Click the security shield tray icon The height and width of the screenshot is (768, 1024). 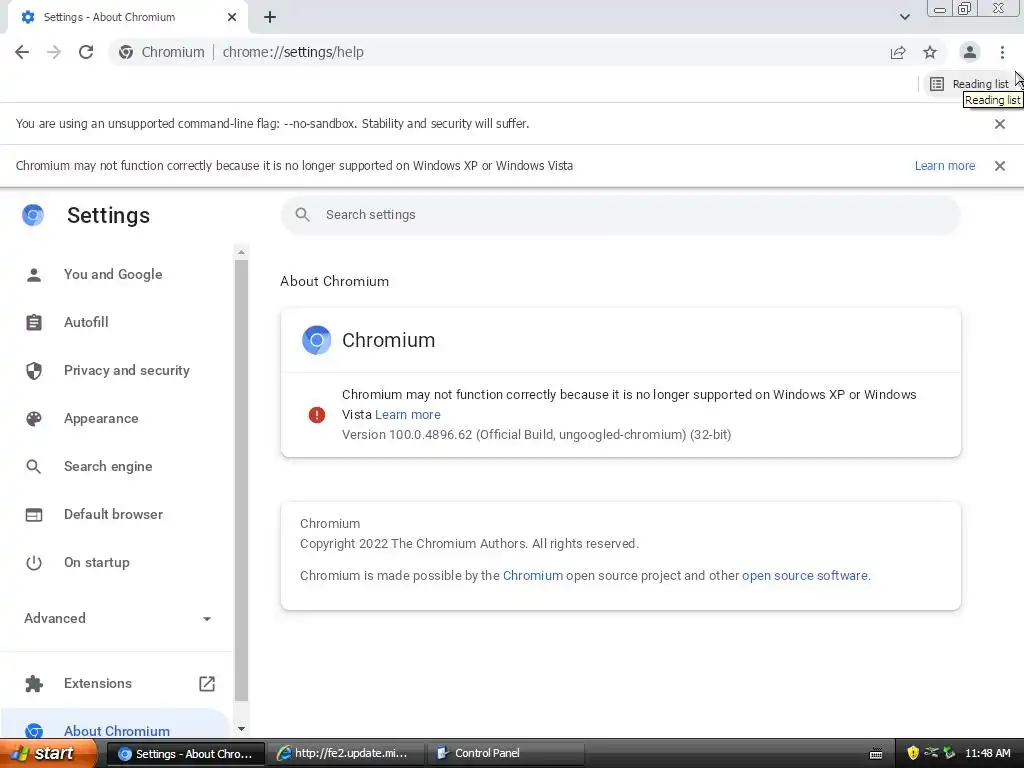pyautogui.click(x=913, y=753)
